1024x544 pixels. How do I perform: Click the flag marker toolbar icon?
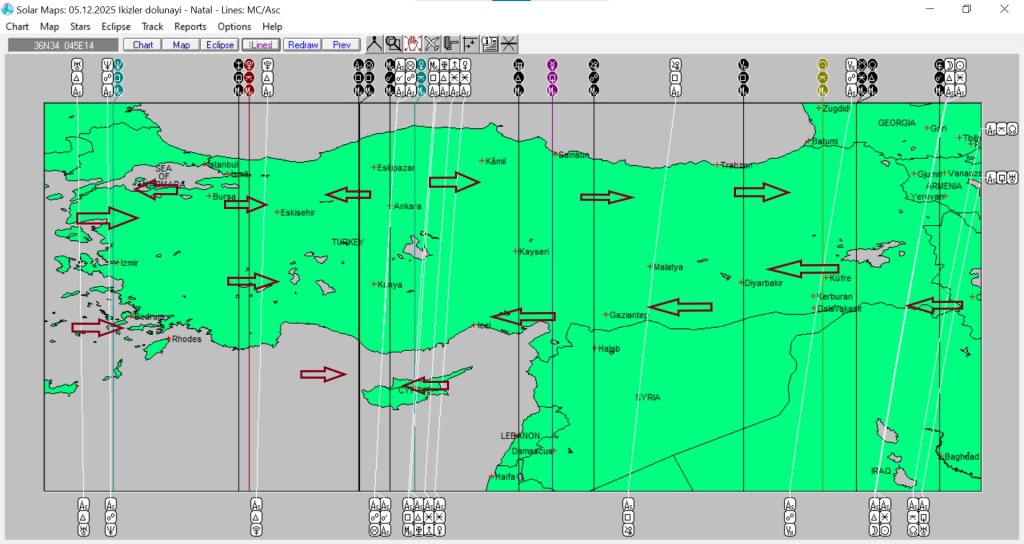coord(451,44)
